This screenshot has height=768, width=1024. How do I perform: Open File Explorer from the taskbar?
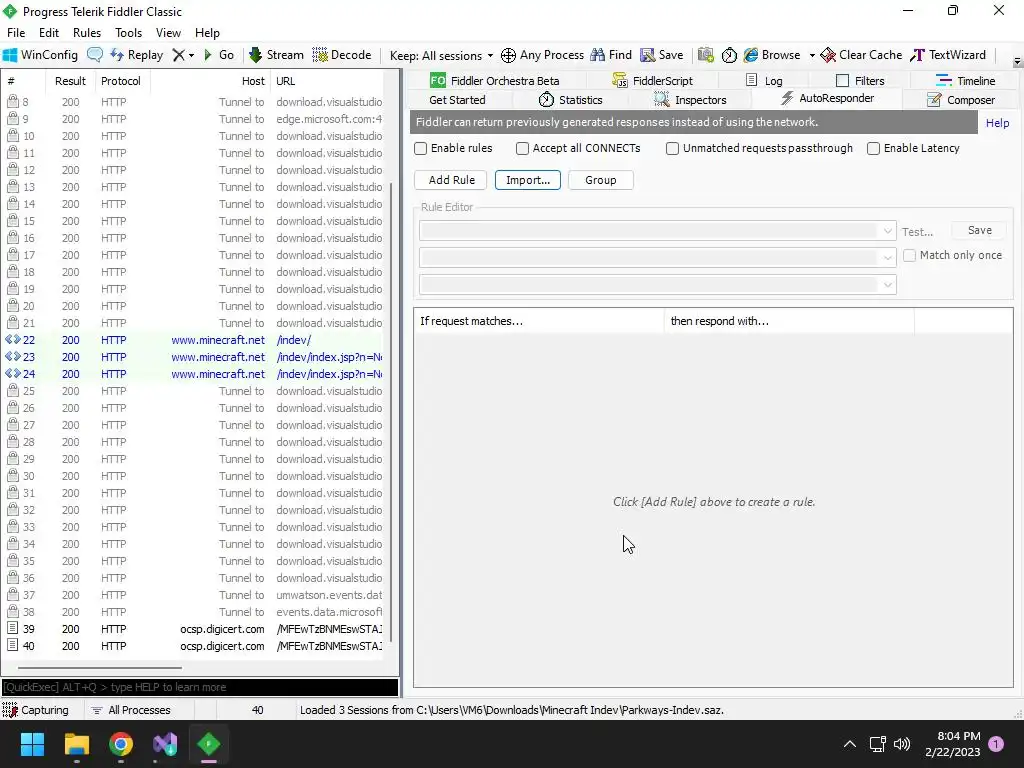point(76,744)
